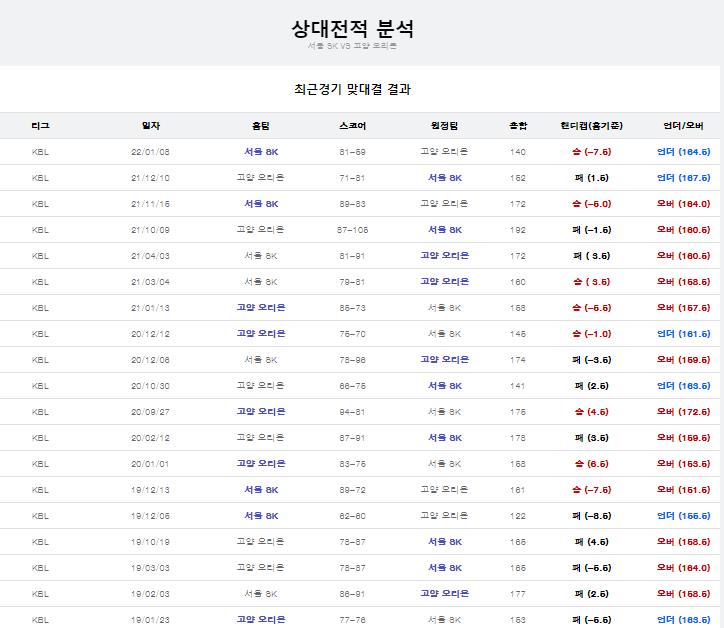Screen dimensions: 724x628
Task: Select the 홈팀 column header
Action: coord(261,126)
